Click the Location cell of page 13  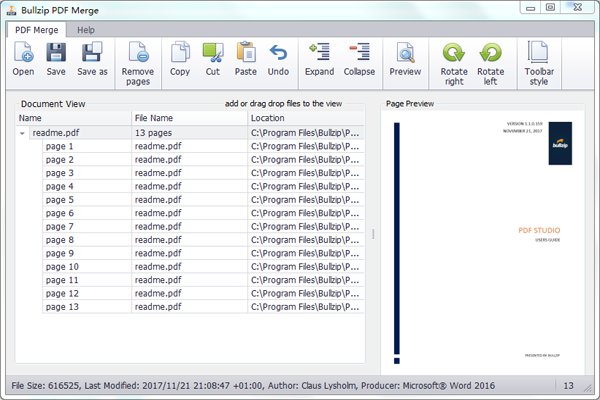(306, 307)
